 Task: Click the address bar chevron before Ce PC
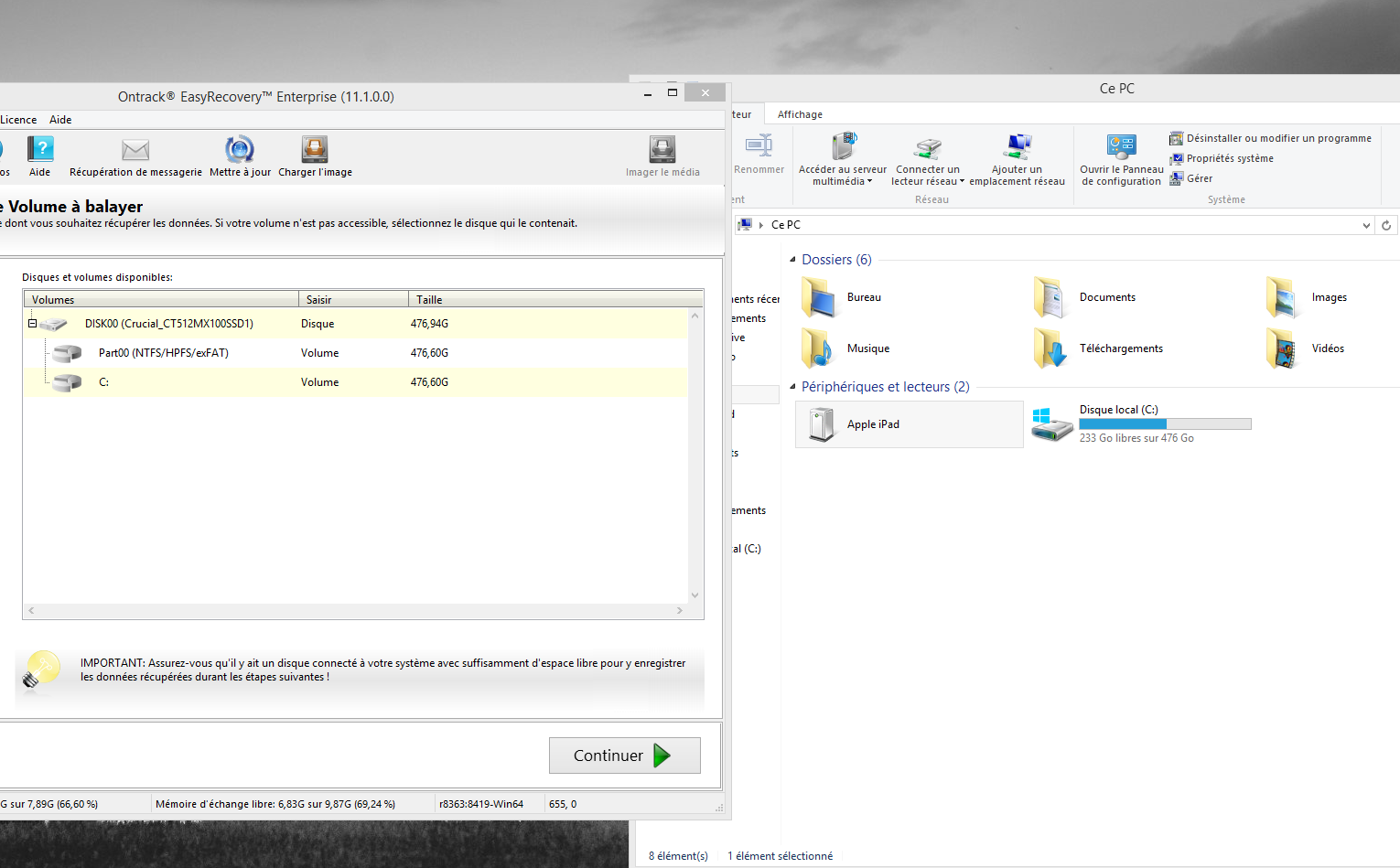coord(761,225)
